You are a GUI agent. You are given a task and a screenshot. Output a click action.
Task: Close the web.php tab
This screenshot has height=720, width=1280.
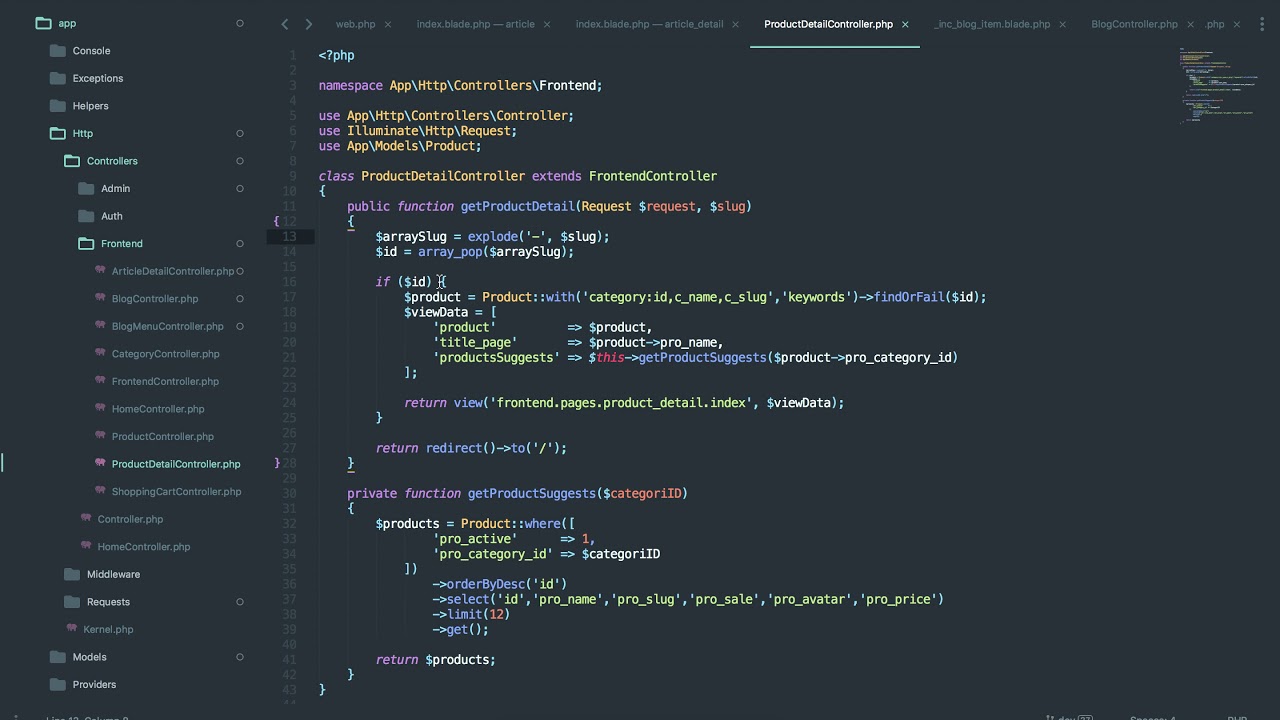[x=387, y=24]
